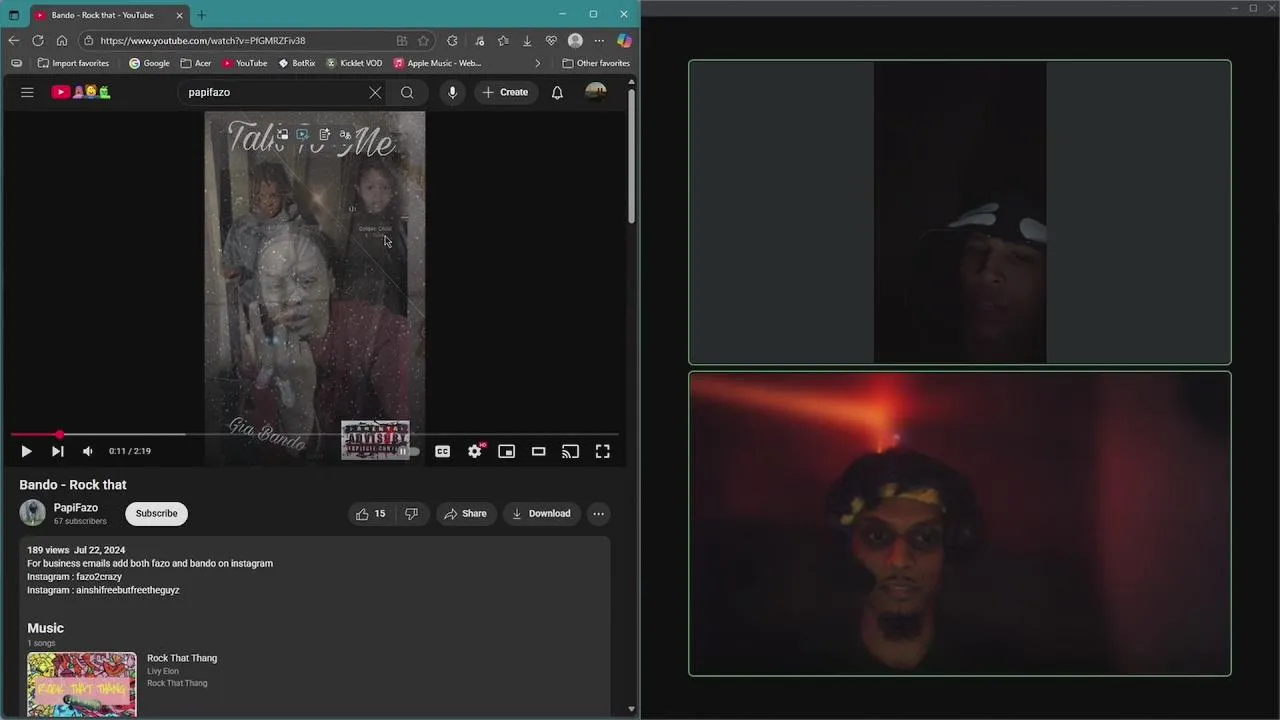
Task: Share the video
Action: click(x=466, y=514)
